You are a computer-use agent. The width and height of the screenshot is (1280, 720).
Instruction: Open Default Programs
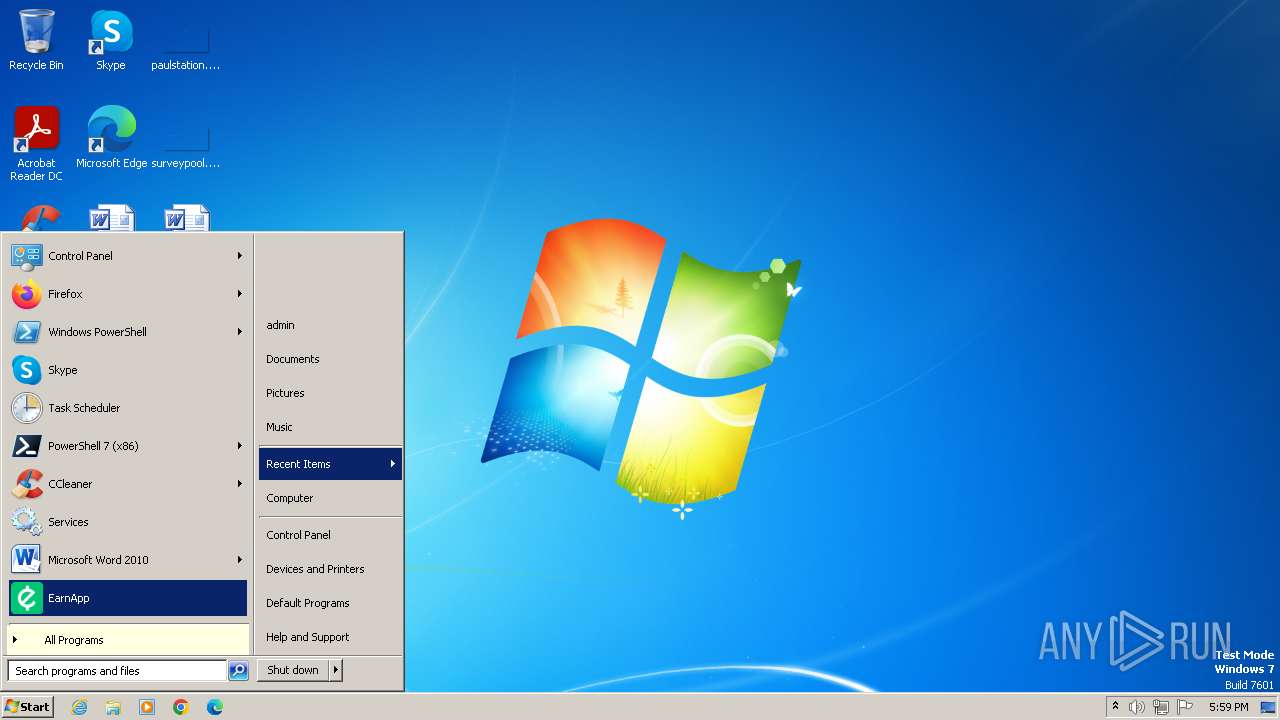coord(330,603)
